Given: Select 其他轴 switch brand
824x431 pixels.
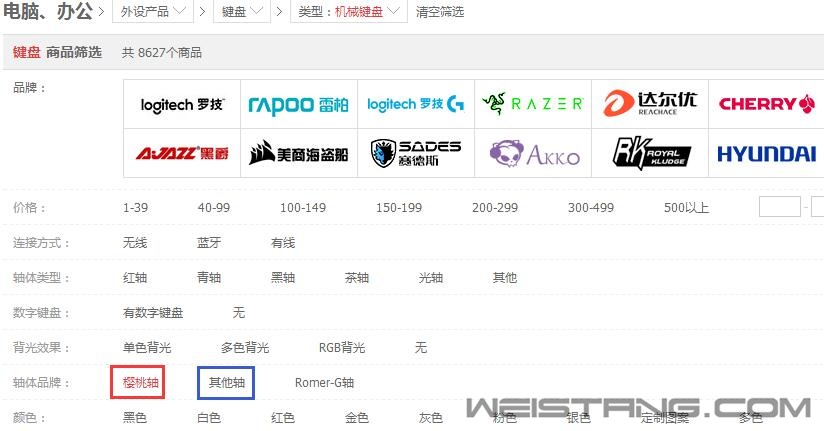Looking at the screenshot, I should pos(226,383).
